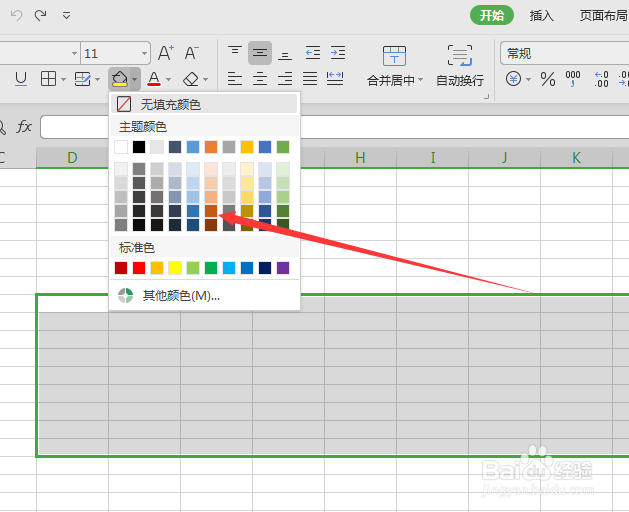Pick white theme color swatch
This screenshot has height=512, width=629.
click(x=121, y=147)
